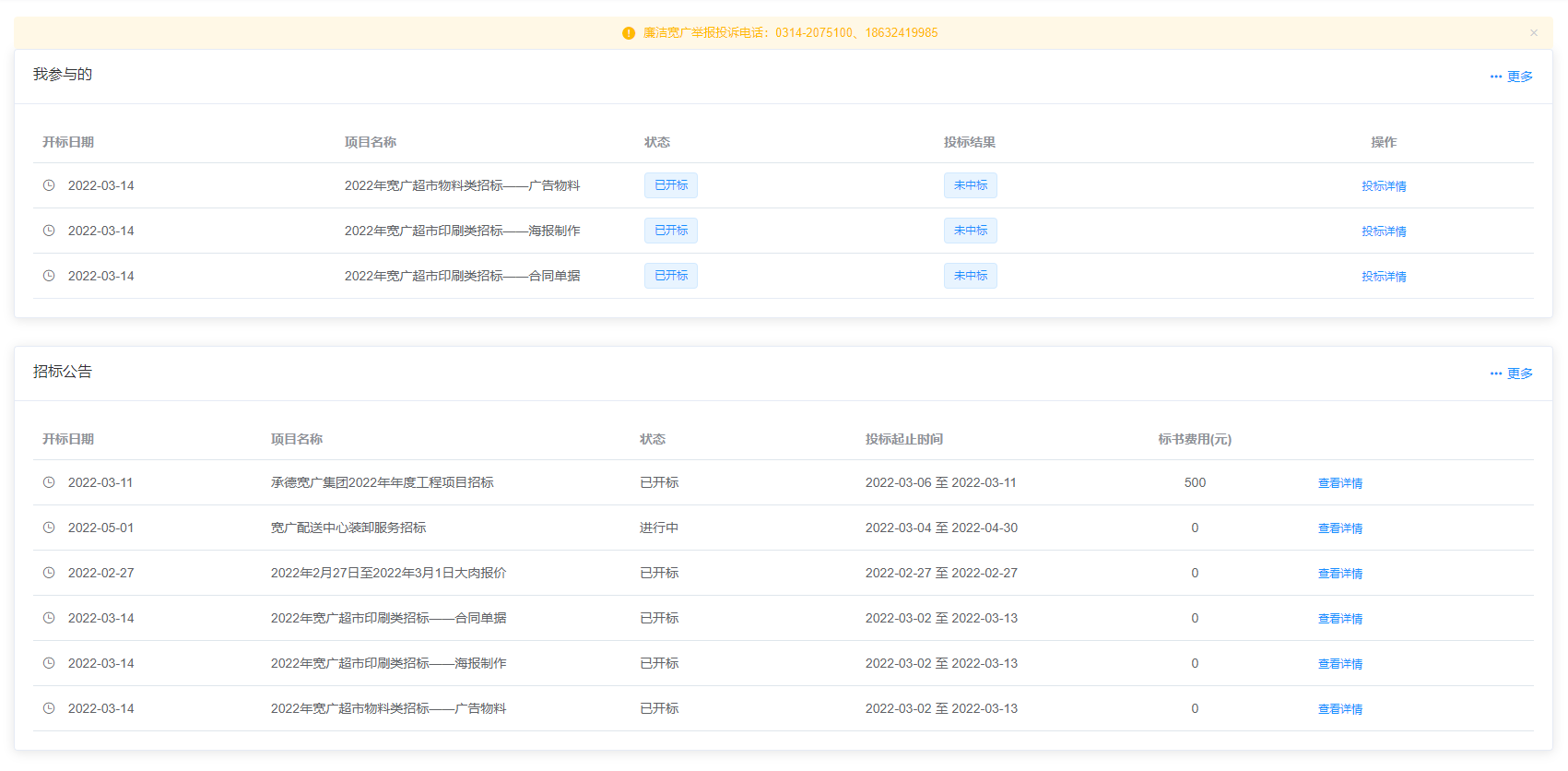View 查看详情 for 海报制作 in 招标公告
This screenshot has height=771, width=1568.
(x=1340, y=664)
